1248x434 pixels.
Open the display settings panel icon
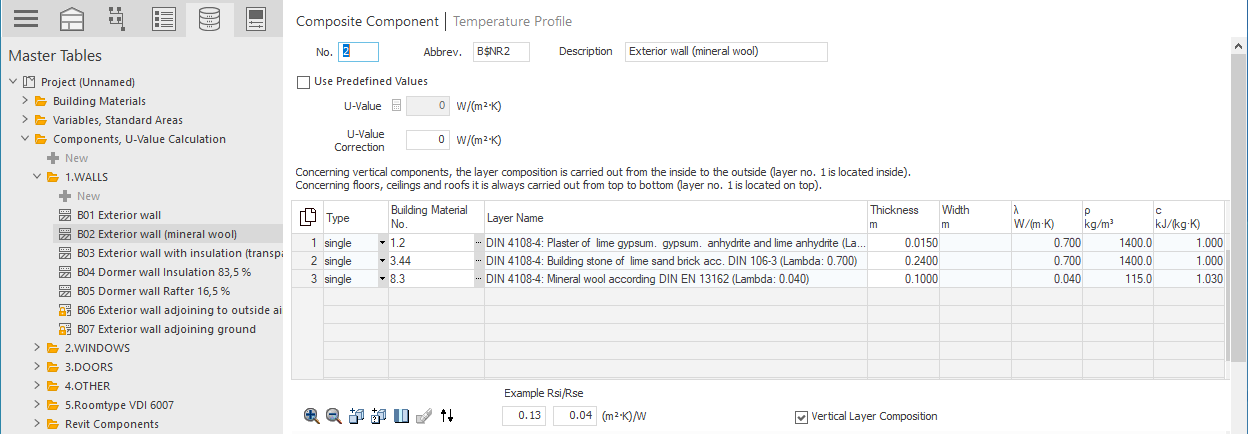coord(256,18)
